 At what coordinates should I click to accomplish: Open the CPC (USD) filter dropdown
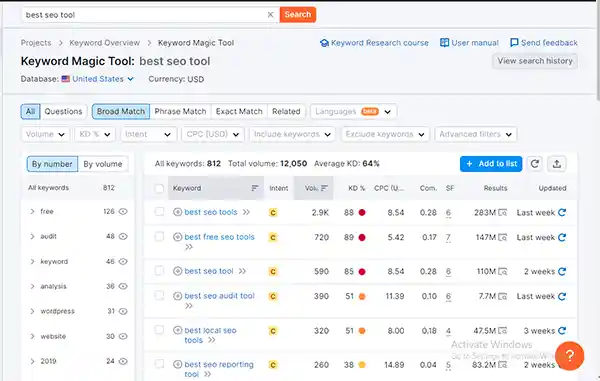[x=213, y=134]
